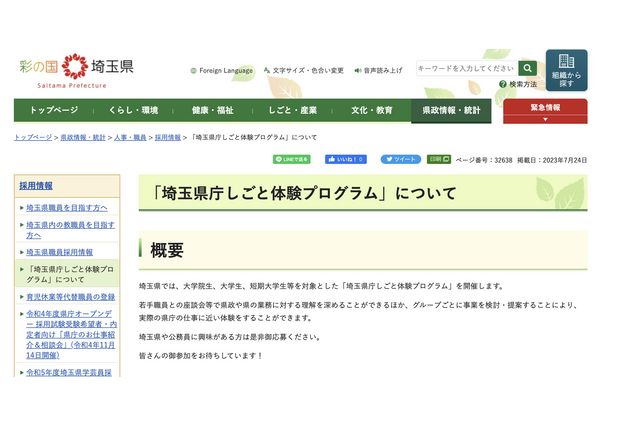This screenshot has width=640, height=426.
Task: Click the Saitama Prefecture logo
Action: coord(76,71)
